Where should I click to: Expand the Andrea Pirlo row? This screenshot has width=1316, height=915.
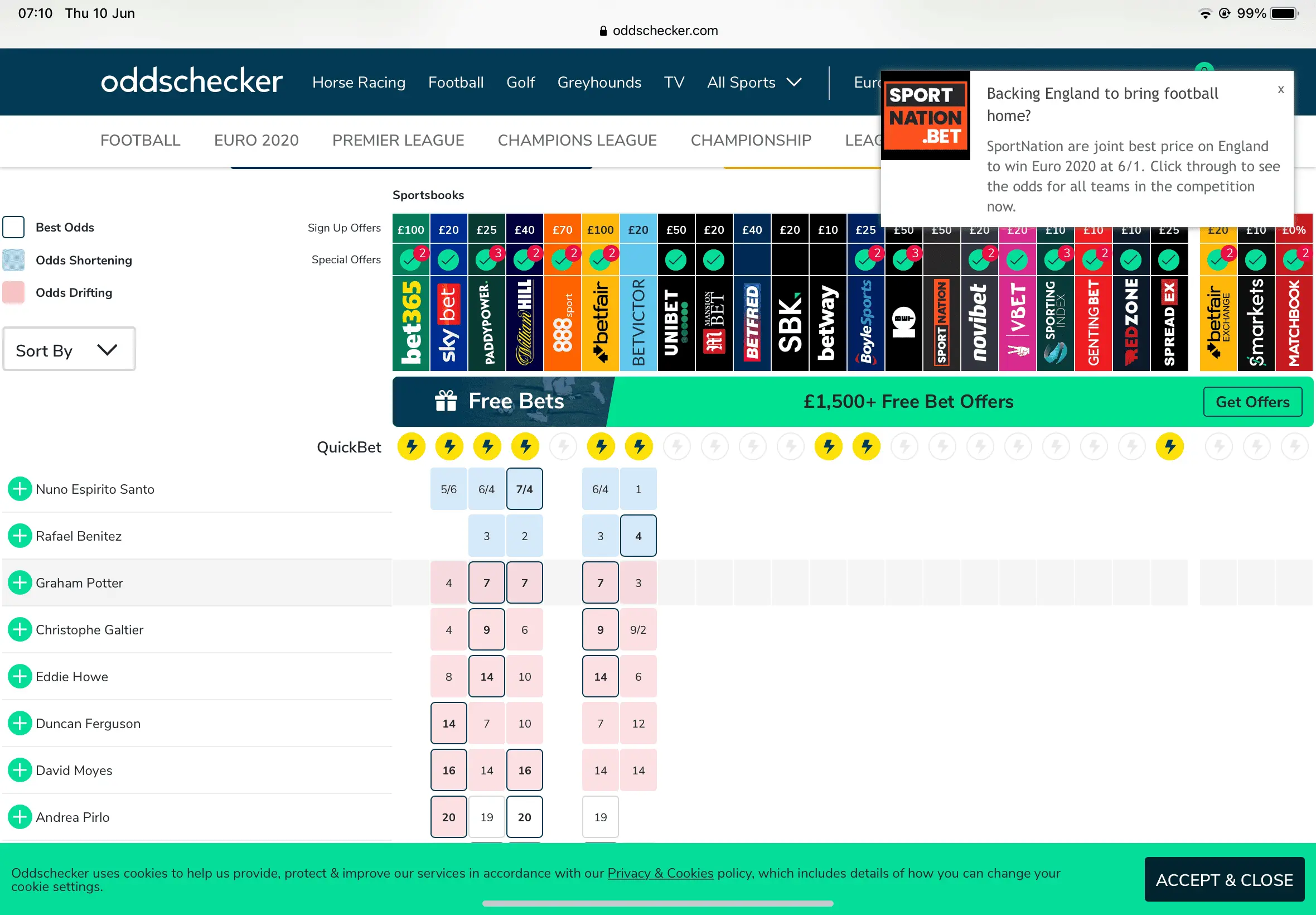click(x=20, y=817)
